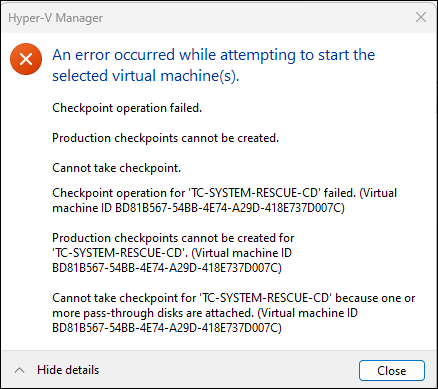Click "Checkpoint operation failed." message line
The image size is (438, 389).
pos(127,108)
